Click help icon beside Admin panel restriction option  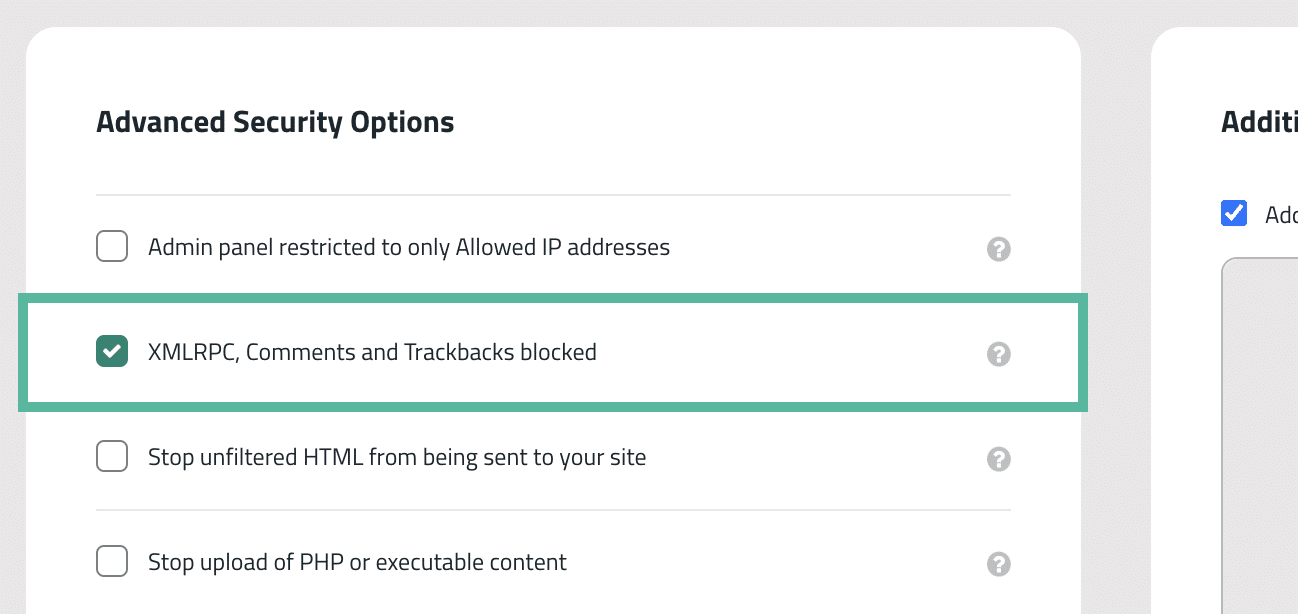point(998,249)
